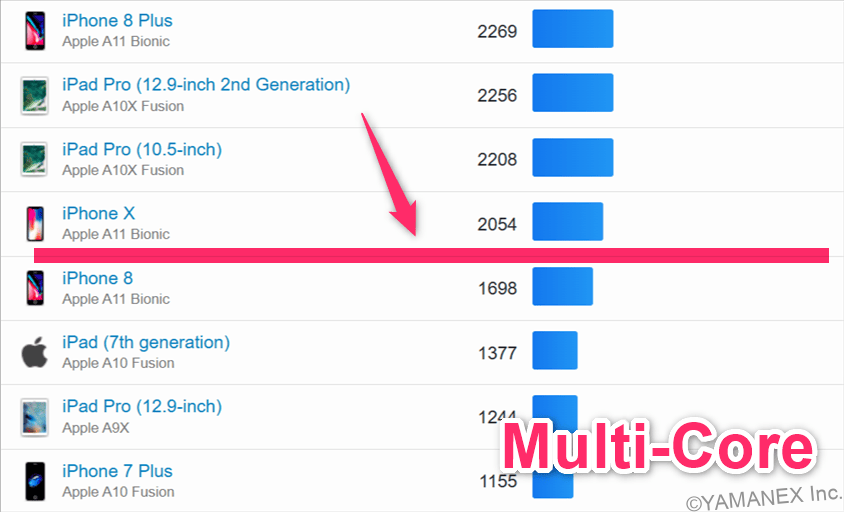Click the score 2208
The height and width of the screenshot is (512, 844).
click(497, 159)
